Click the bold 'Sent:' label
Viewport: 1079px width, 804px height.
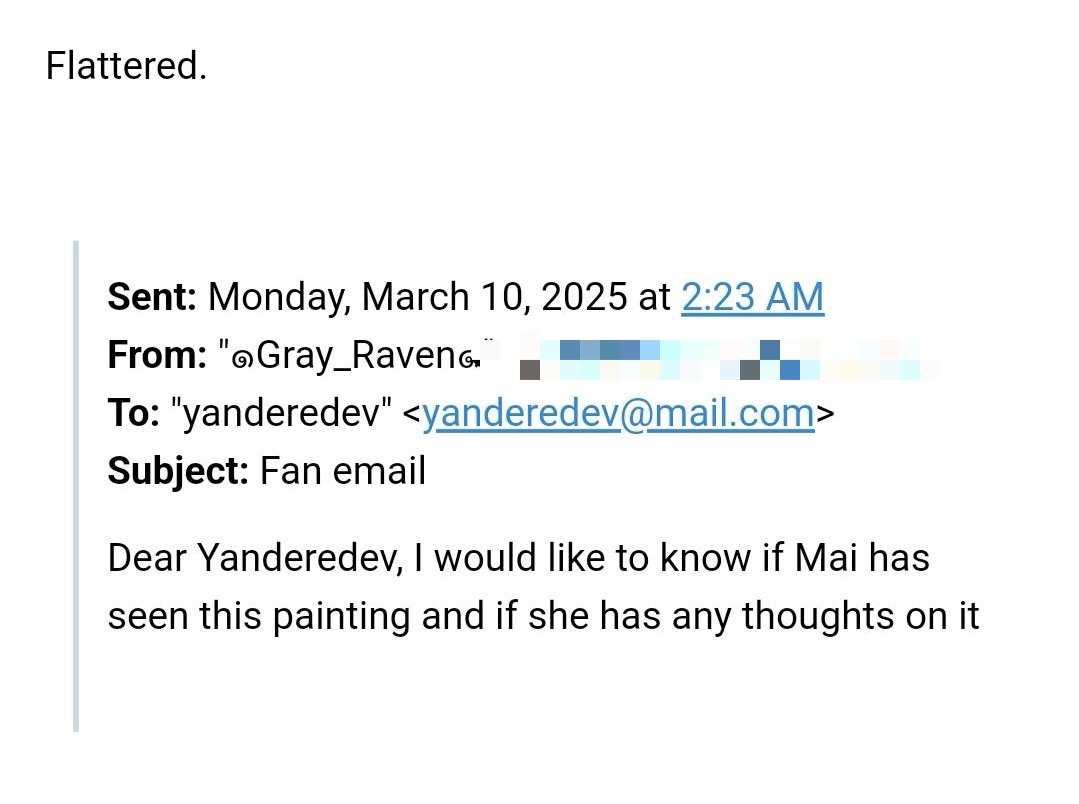tap(152, 297)
